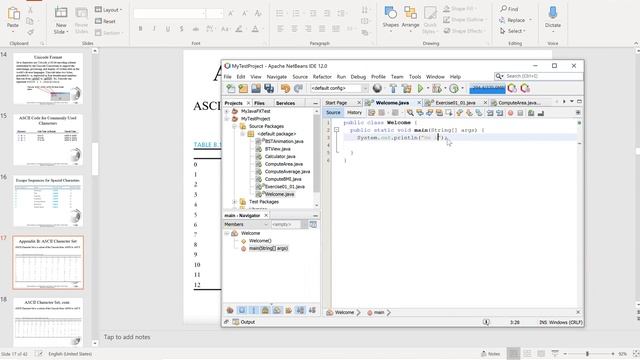
Task: Click the globe browser icon in NetBeans toolbar
Action: 377,88
